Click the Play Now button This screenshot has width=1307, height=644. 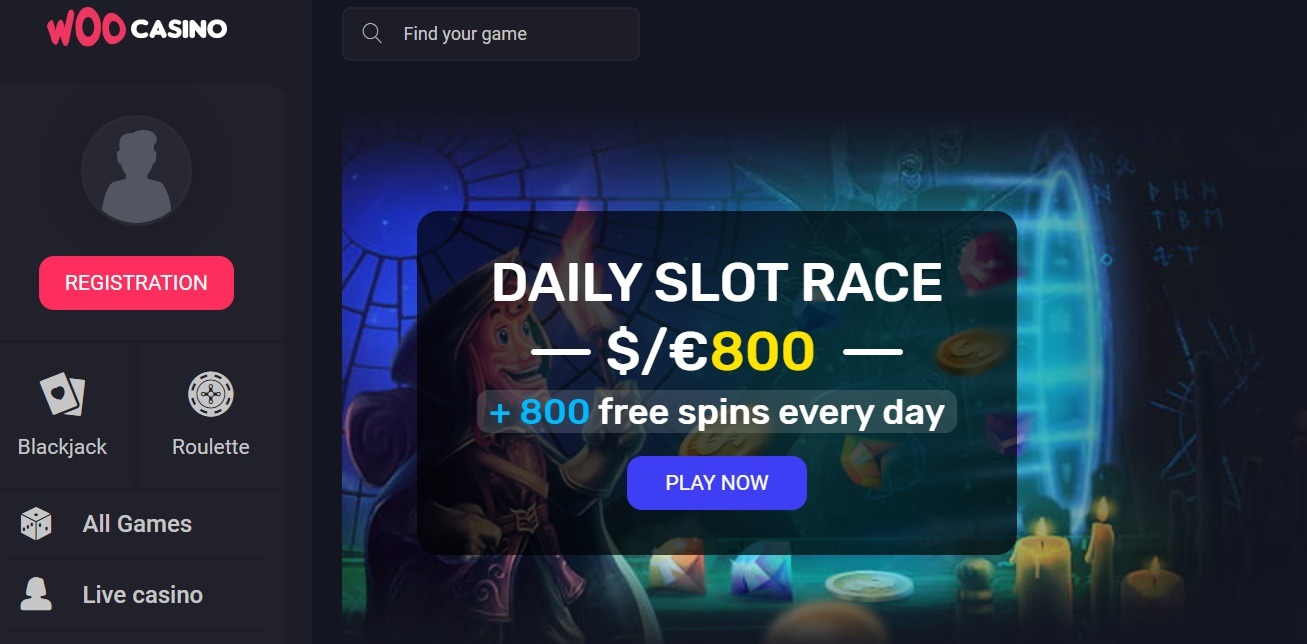tap(717, 483)
